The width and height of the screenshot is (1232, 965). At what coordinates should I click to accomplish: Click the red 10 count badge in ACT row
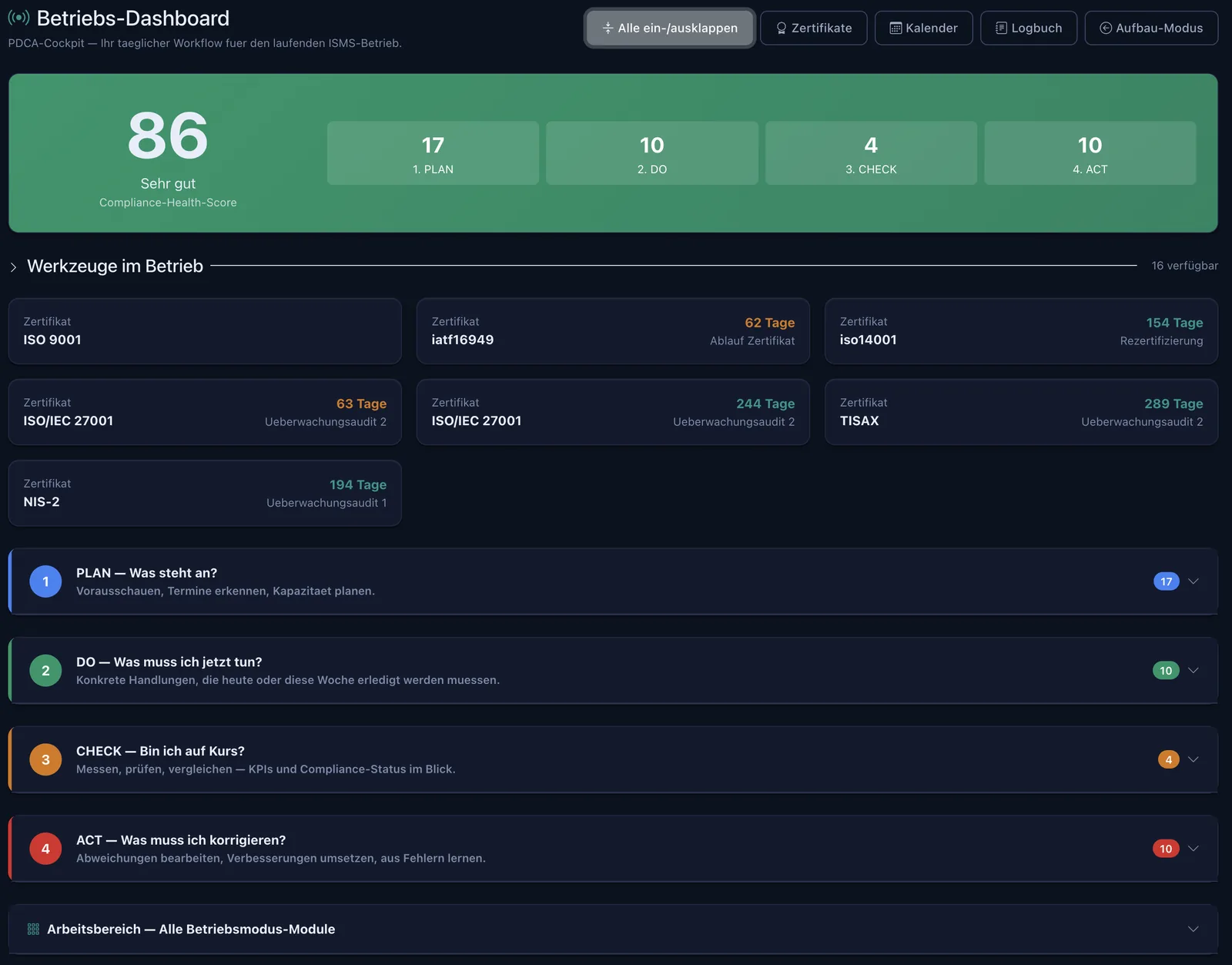tap(1166, 849)
